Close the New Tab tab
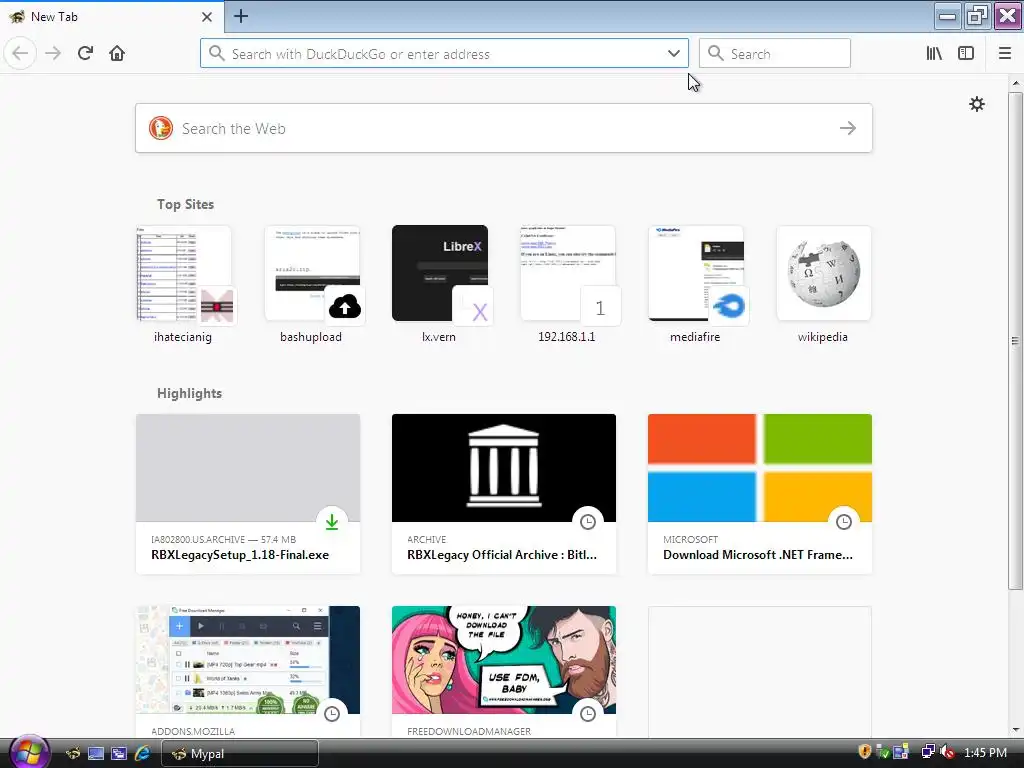The image size is (1024, 768). point(206,17)
